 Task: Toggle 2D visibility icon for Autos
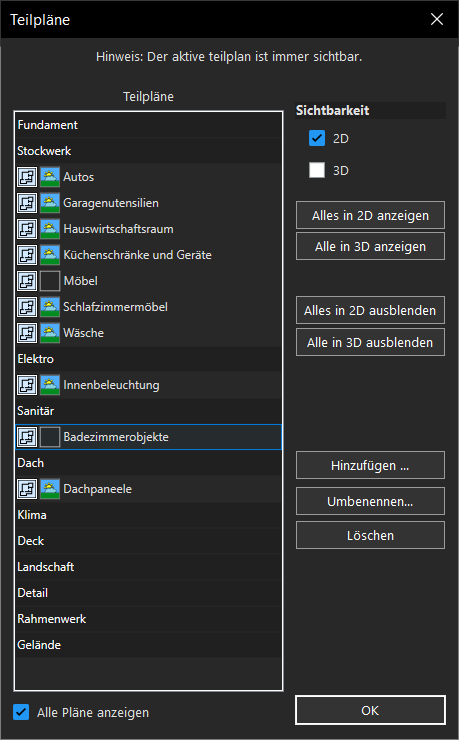tap(27, 177)
